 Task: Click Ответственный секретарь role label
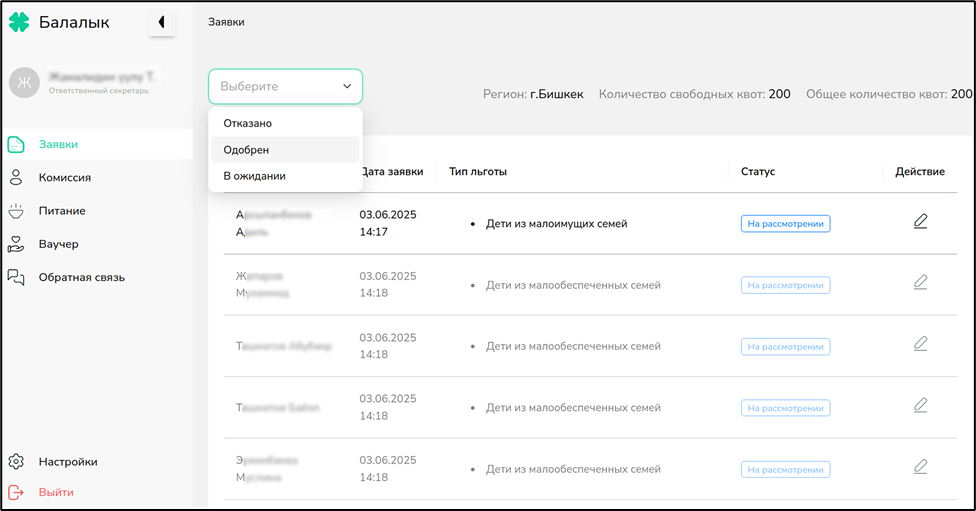click(99, 91)
